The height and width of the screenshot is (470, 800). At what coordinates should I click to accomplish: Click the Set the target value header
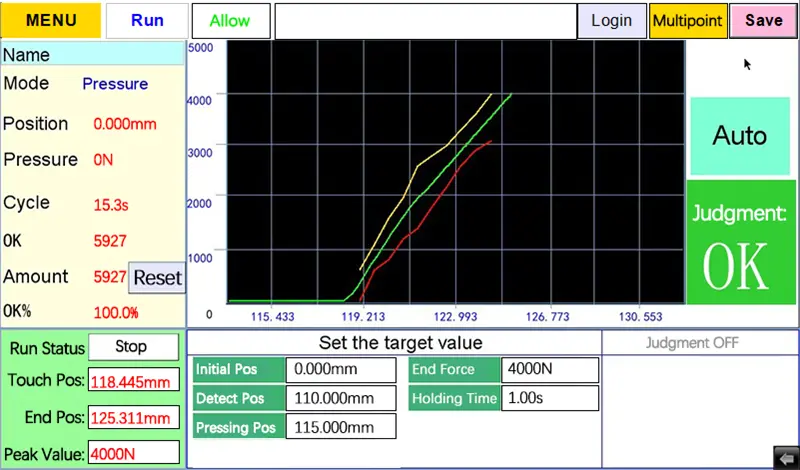pos(401,342)
